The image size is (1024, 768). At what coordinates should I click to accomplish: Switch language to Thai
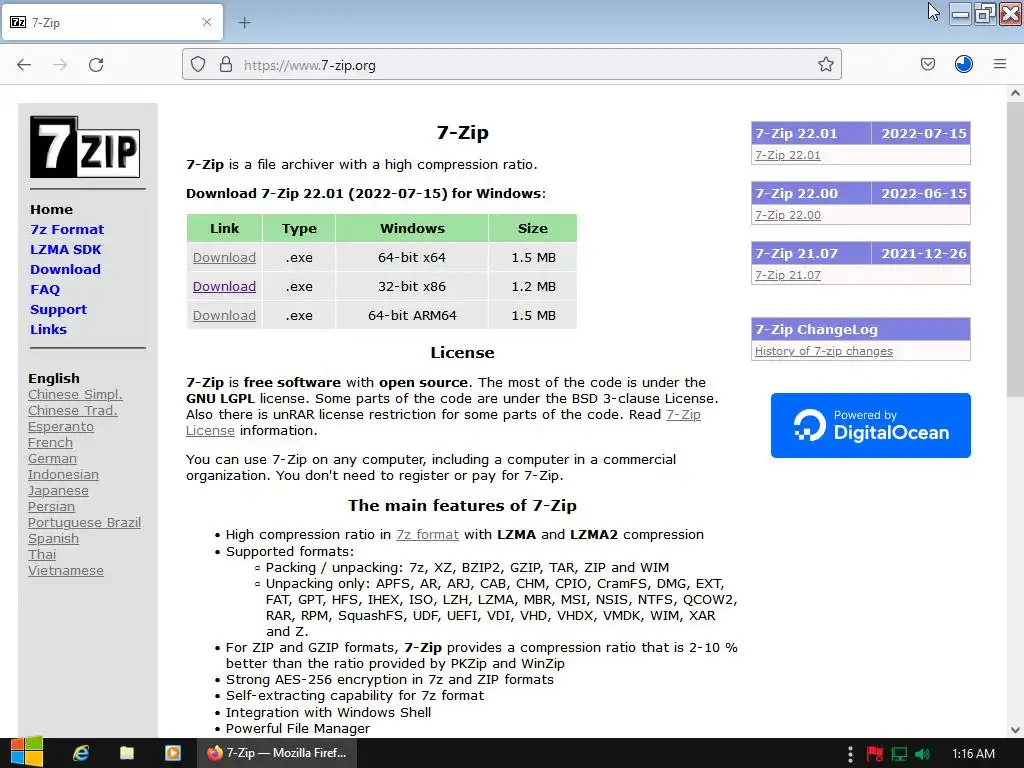pyautogui.click(x=42, y=554)
